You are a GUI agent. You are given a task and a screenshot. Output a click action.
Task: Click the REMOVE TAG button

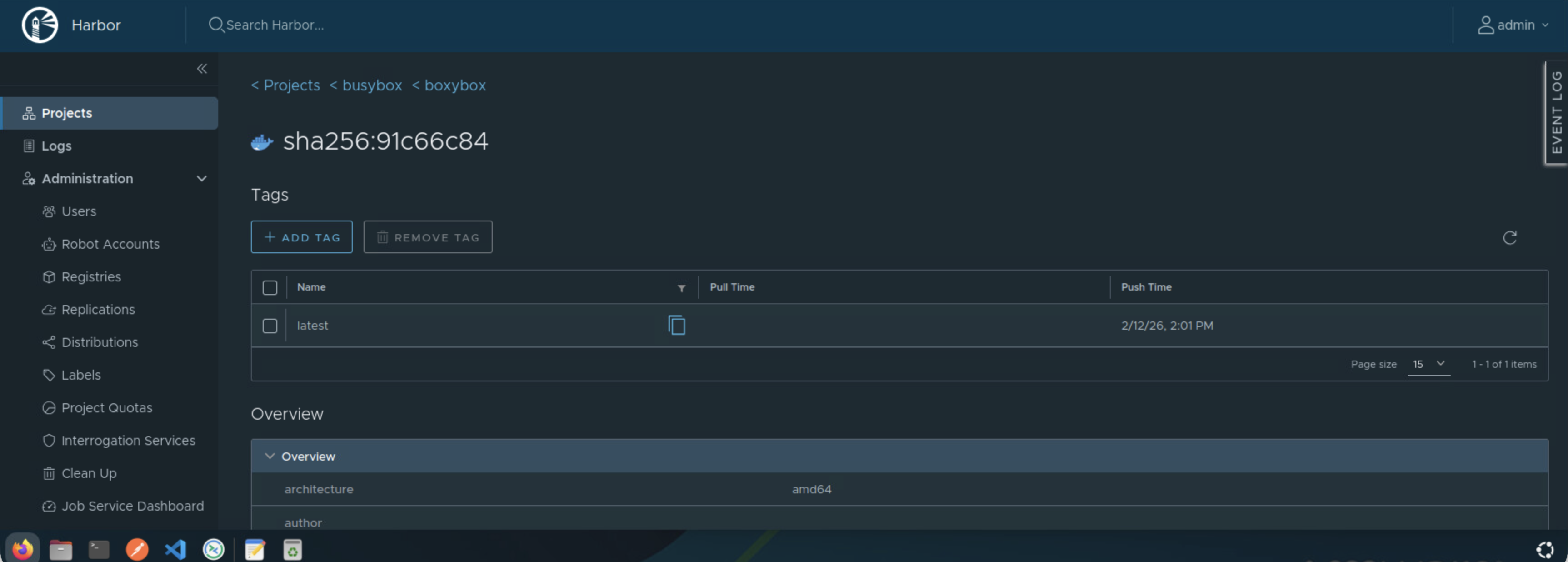click(x=428, y=237)
